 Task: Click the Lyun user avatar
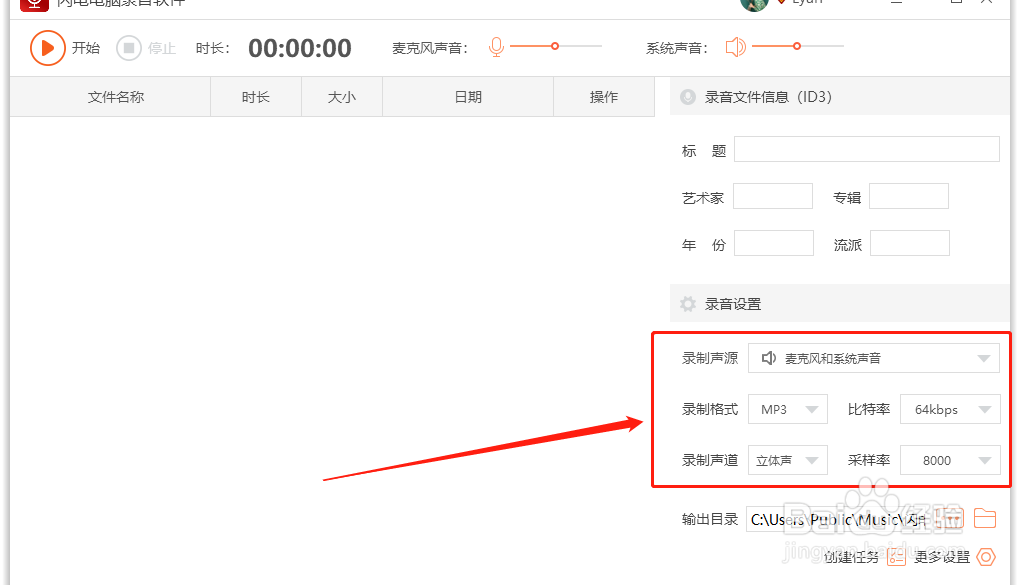coord(753,6)
